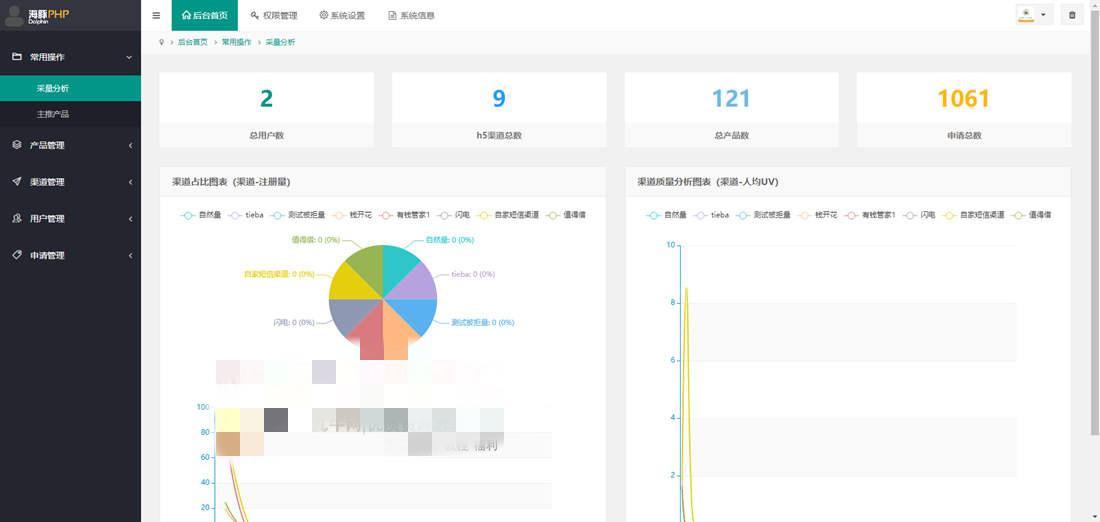The height and width of the screenshot is (522, 1100).
Task: Click the 申请总数 stat card showing 1061
Action: click(964, 110)
